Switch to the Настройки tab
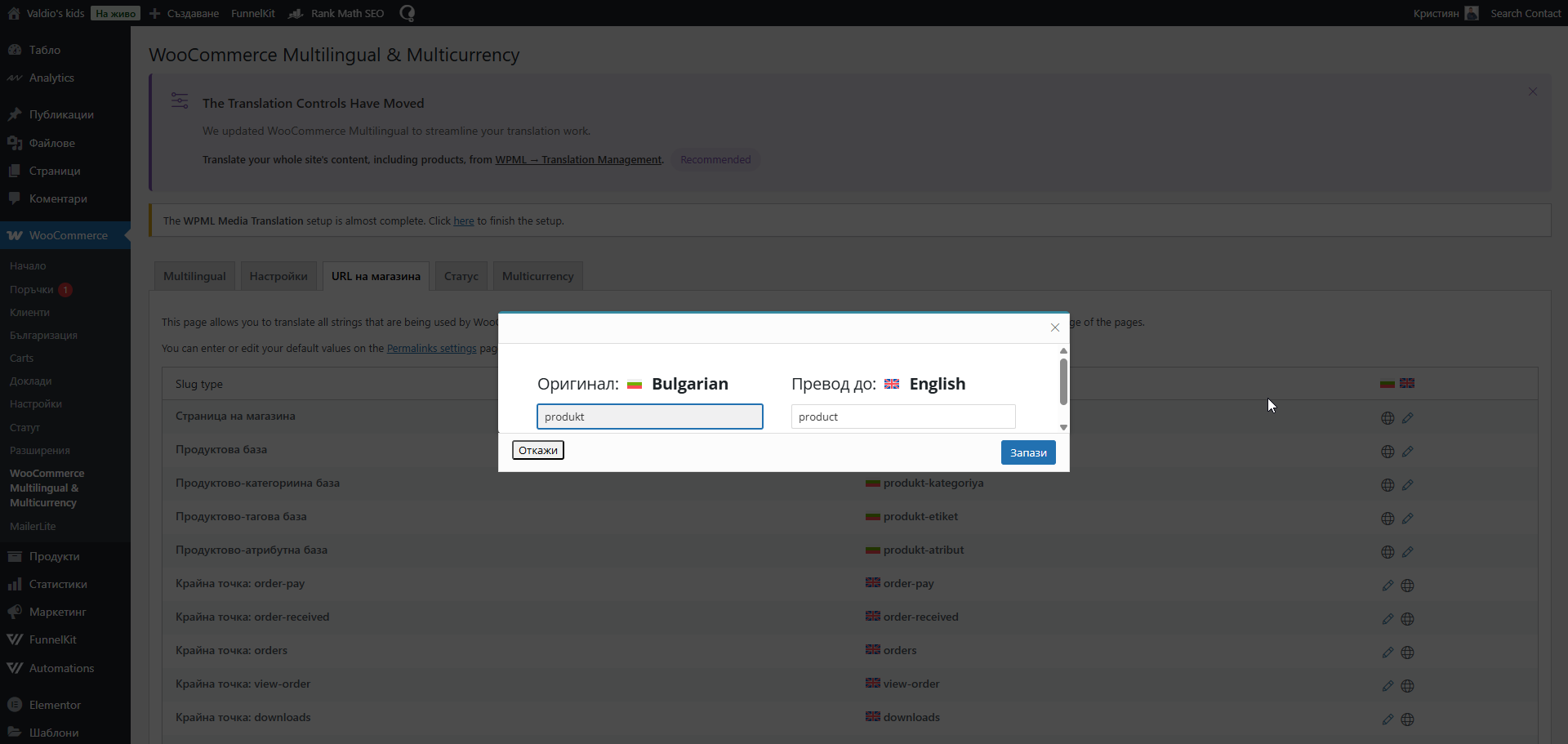 click(278, 276)
